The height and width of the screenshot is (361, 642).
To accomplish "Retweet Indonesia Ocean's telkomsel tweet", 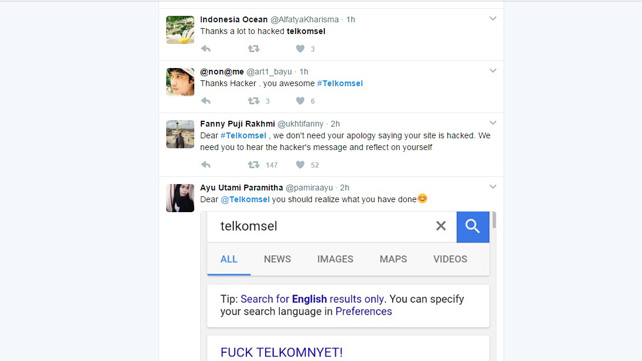I will (x=253, y=49).
